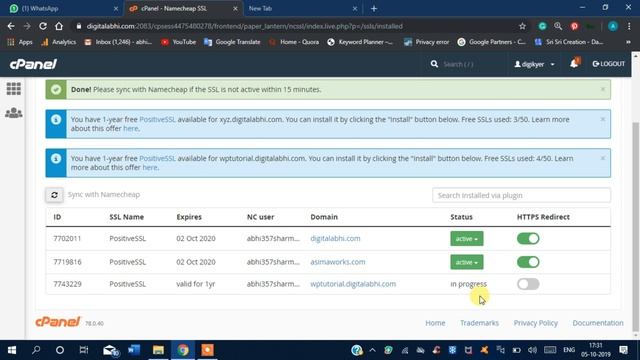Open the Chrome menu three-dots icon
The width and height of the screenshot is (640, 360).
pyautogui.click(x=629, y=26)
